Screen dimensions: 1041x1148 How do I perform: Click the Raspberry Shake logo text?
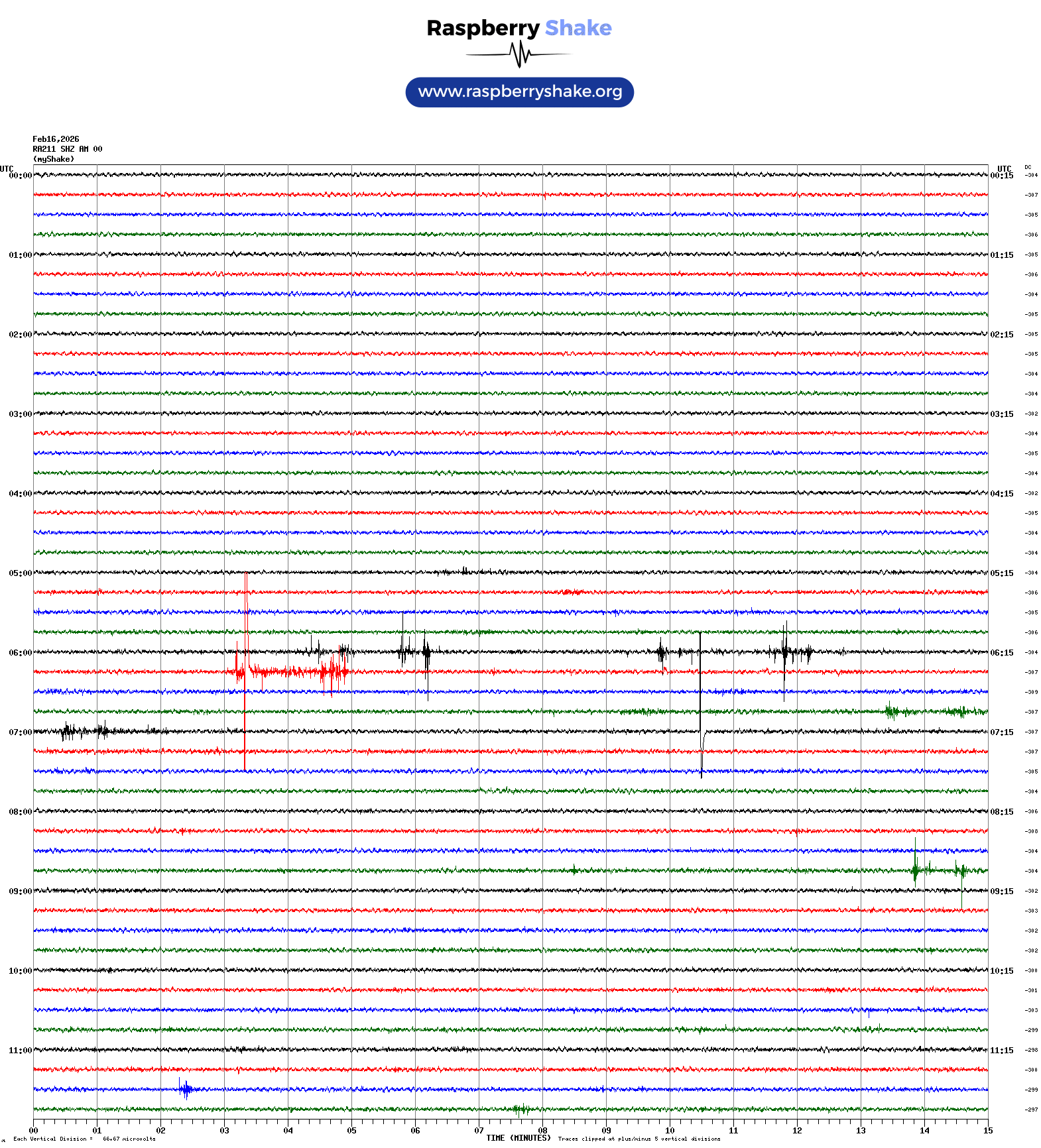(x=519, y=28)
